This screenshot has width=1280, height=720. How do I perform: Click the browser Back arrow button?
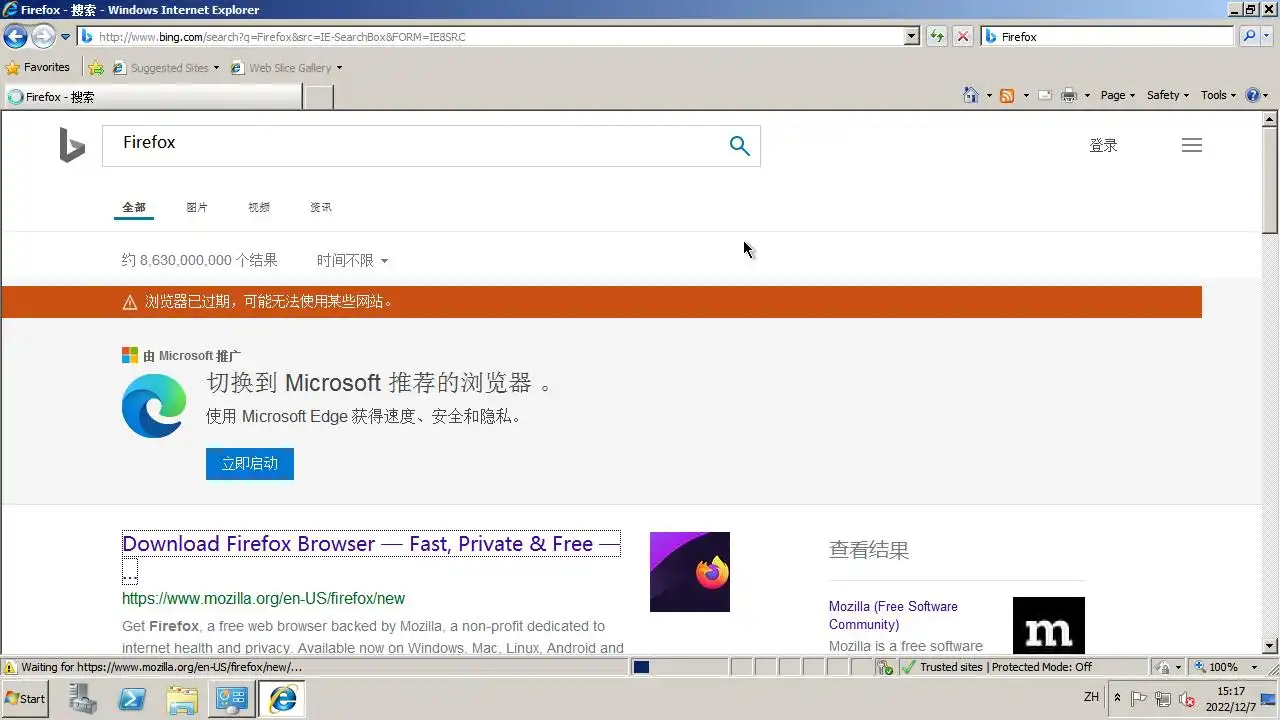[x=15, y=37]
